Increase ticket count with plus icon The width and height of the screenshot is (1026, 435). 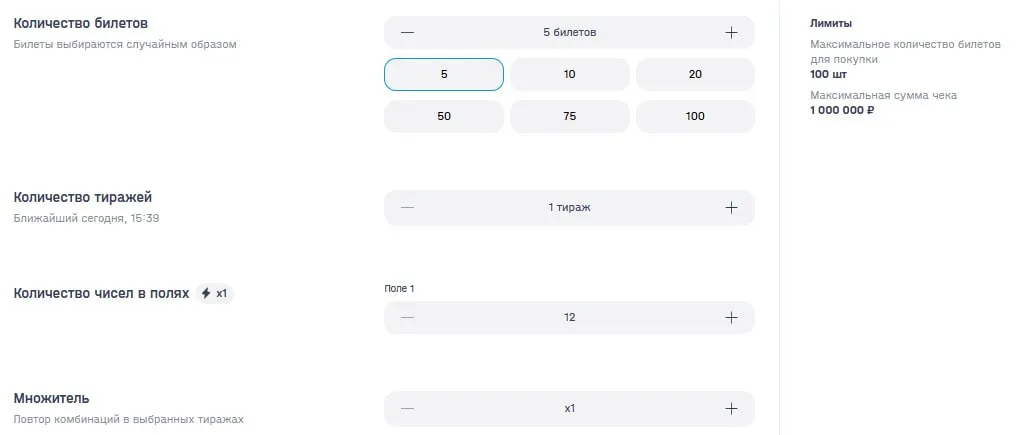[731, 32]
